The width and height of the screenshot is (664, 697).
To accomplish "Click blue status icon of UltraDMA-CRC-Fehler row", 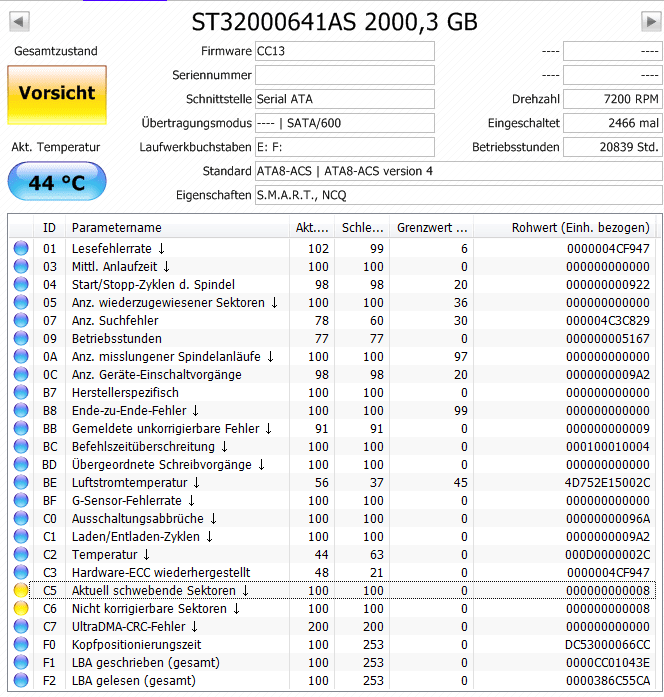I will pos(21,626).
